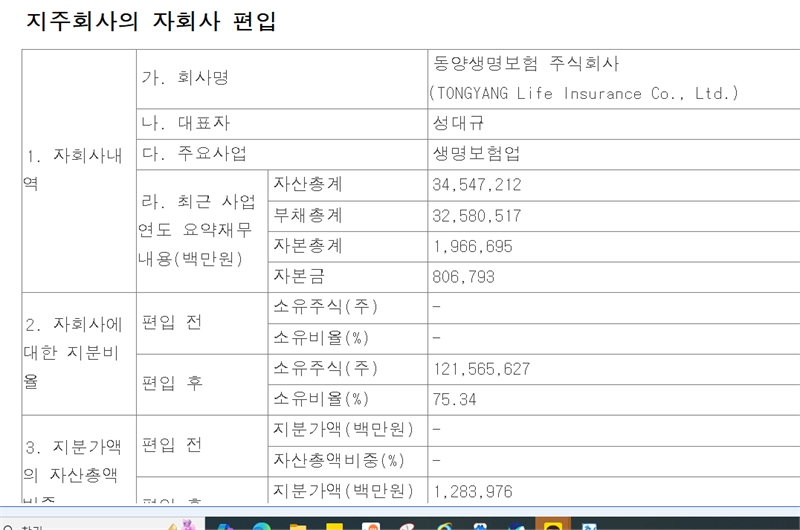Screen dimensions: 800x530
Task: Click the 가. 회사명 label cell
Action: 282,79
